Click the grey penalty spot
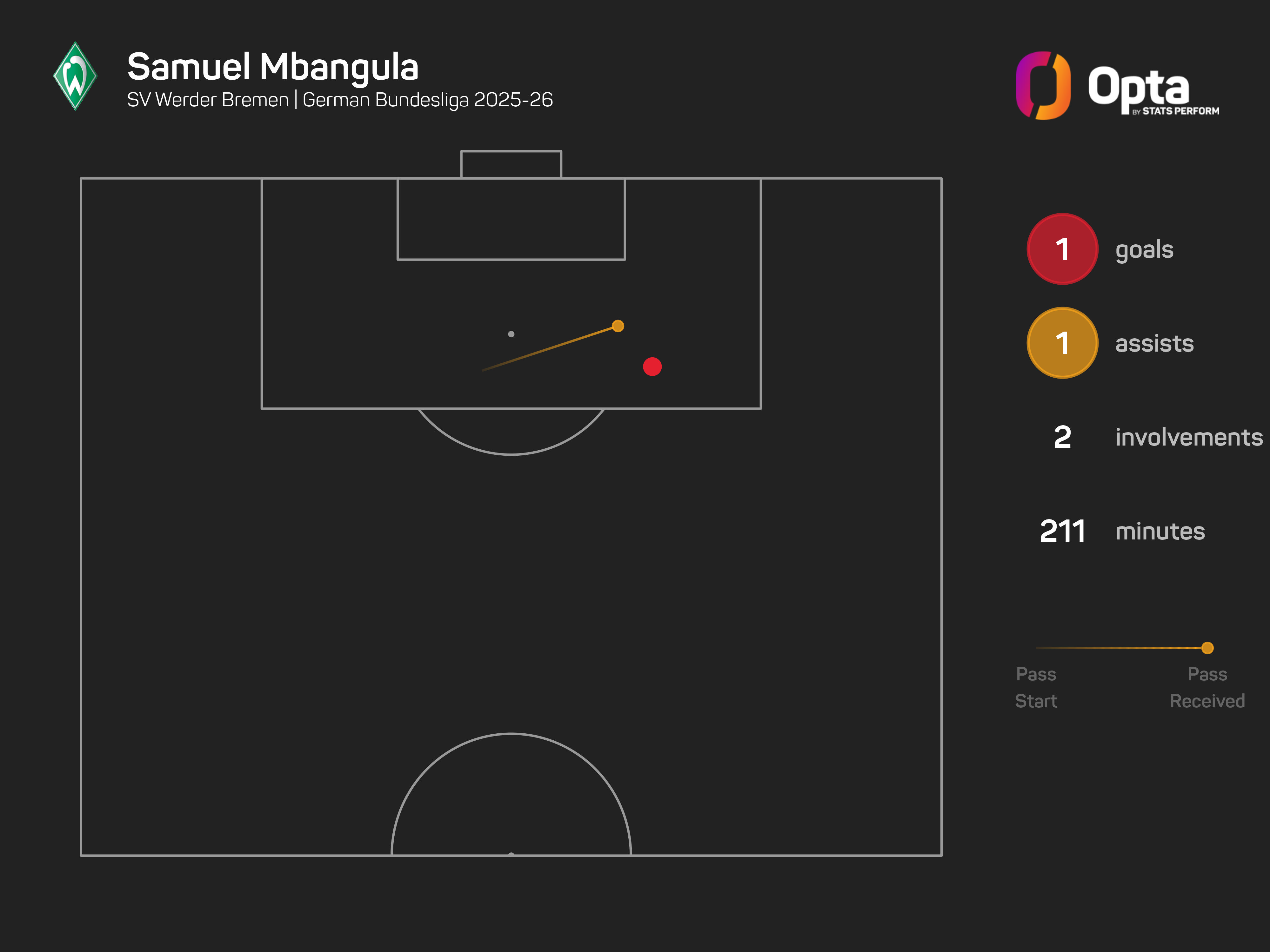This screenshot has height=952, width=1270. [x=511, y=334]
